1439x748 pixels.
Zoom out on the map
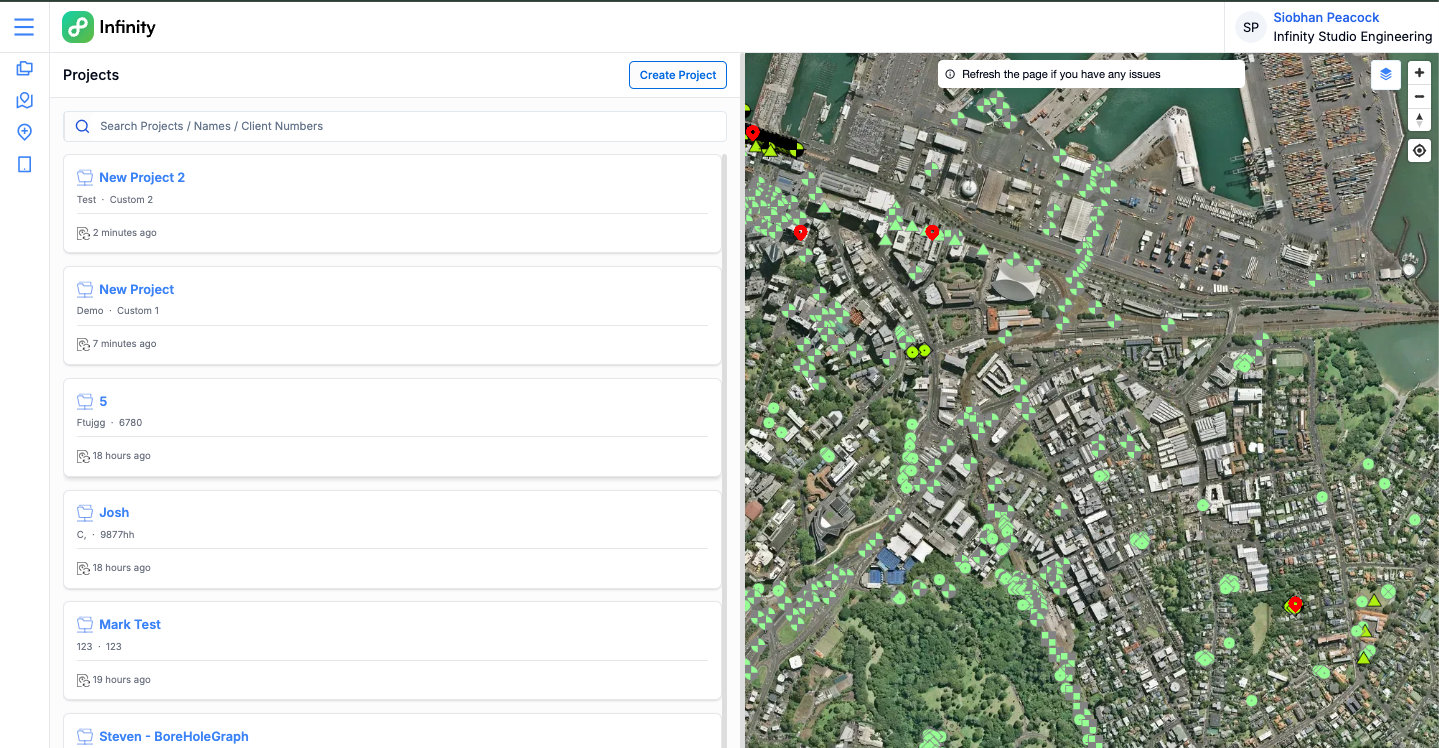[x=1419, y=96]
